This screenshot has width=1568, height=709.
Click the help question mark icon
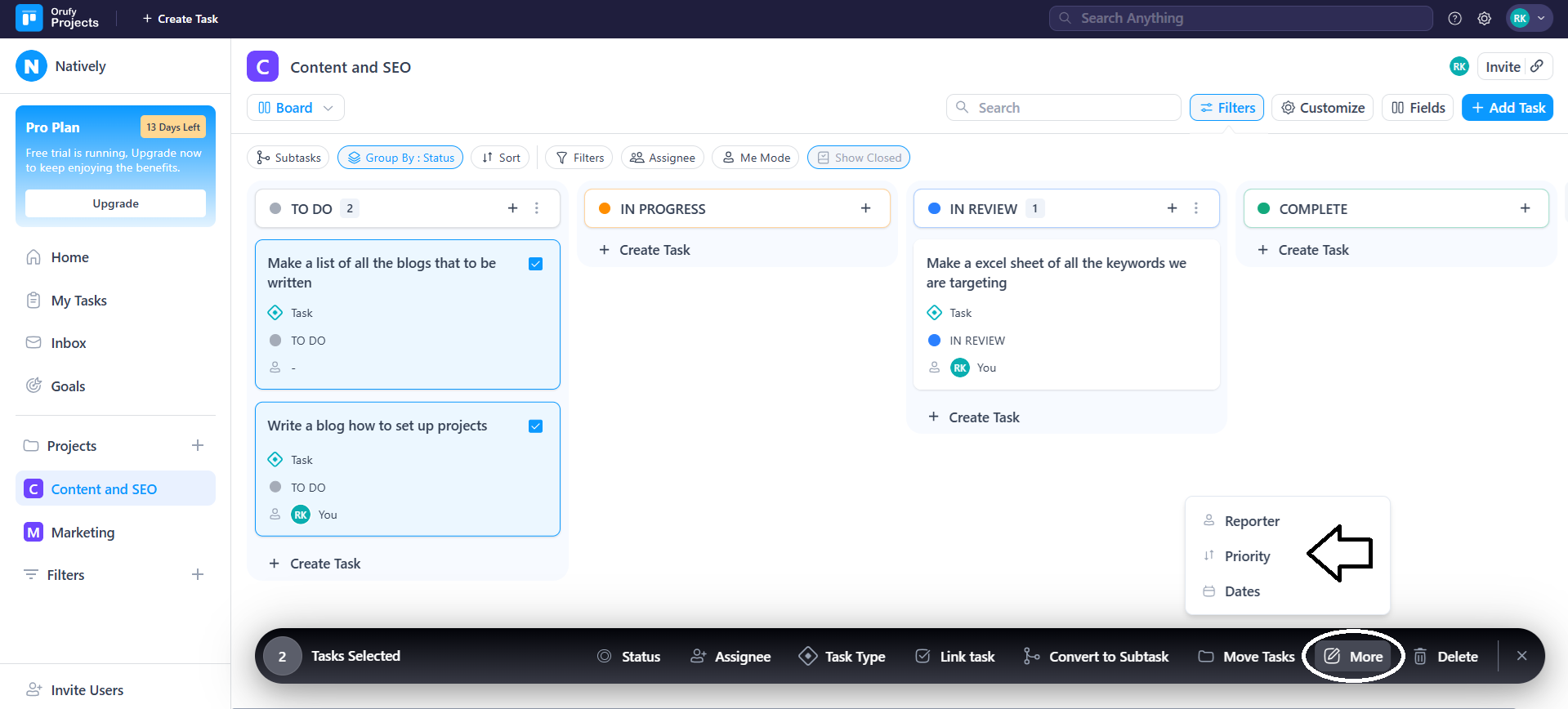[1454, 19]
